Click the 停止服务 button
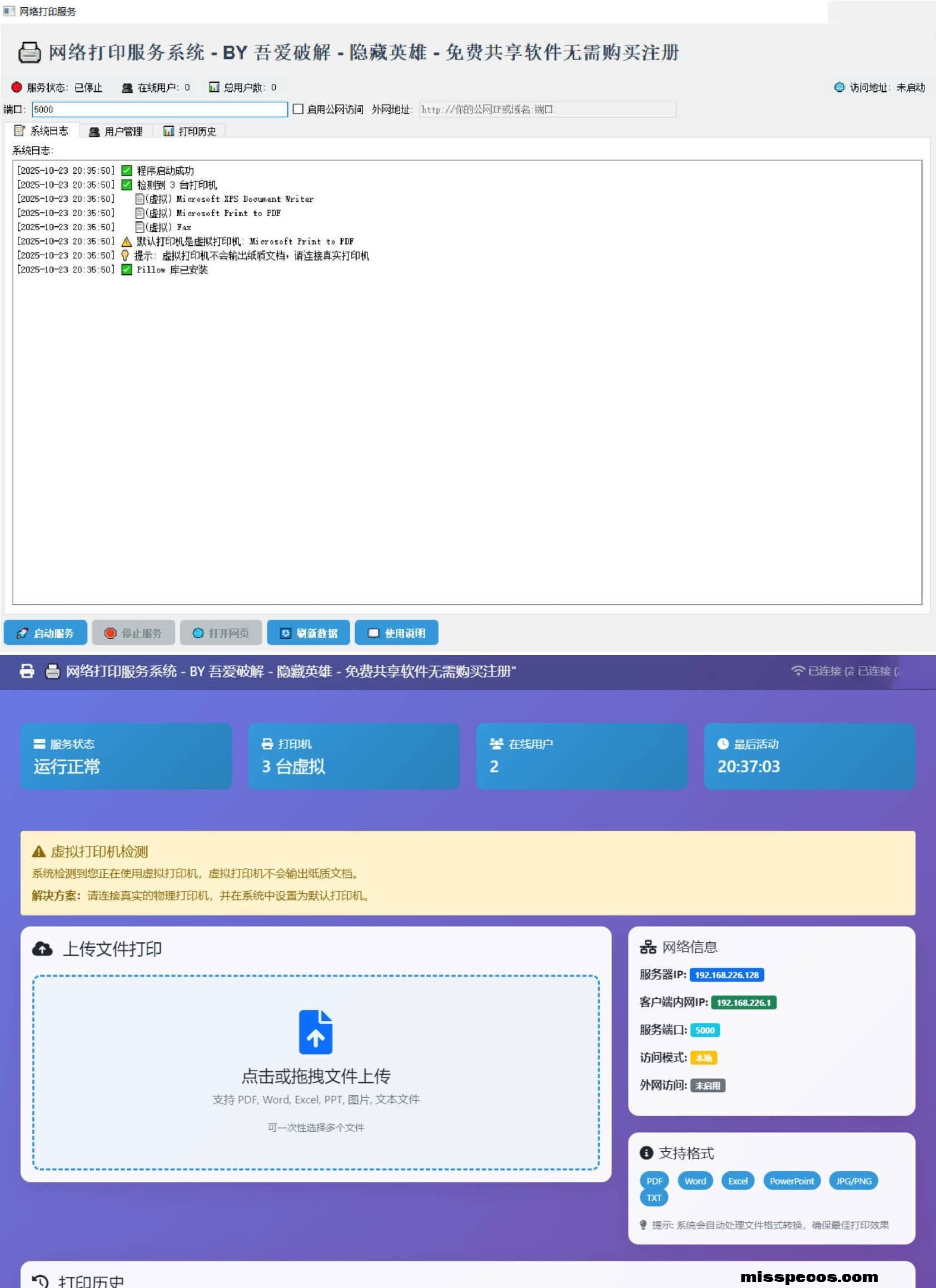 [135, 633]
